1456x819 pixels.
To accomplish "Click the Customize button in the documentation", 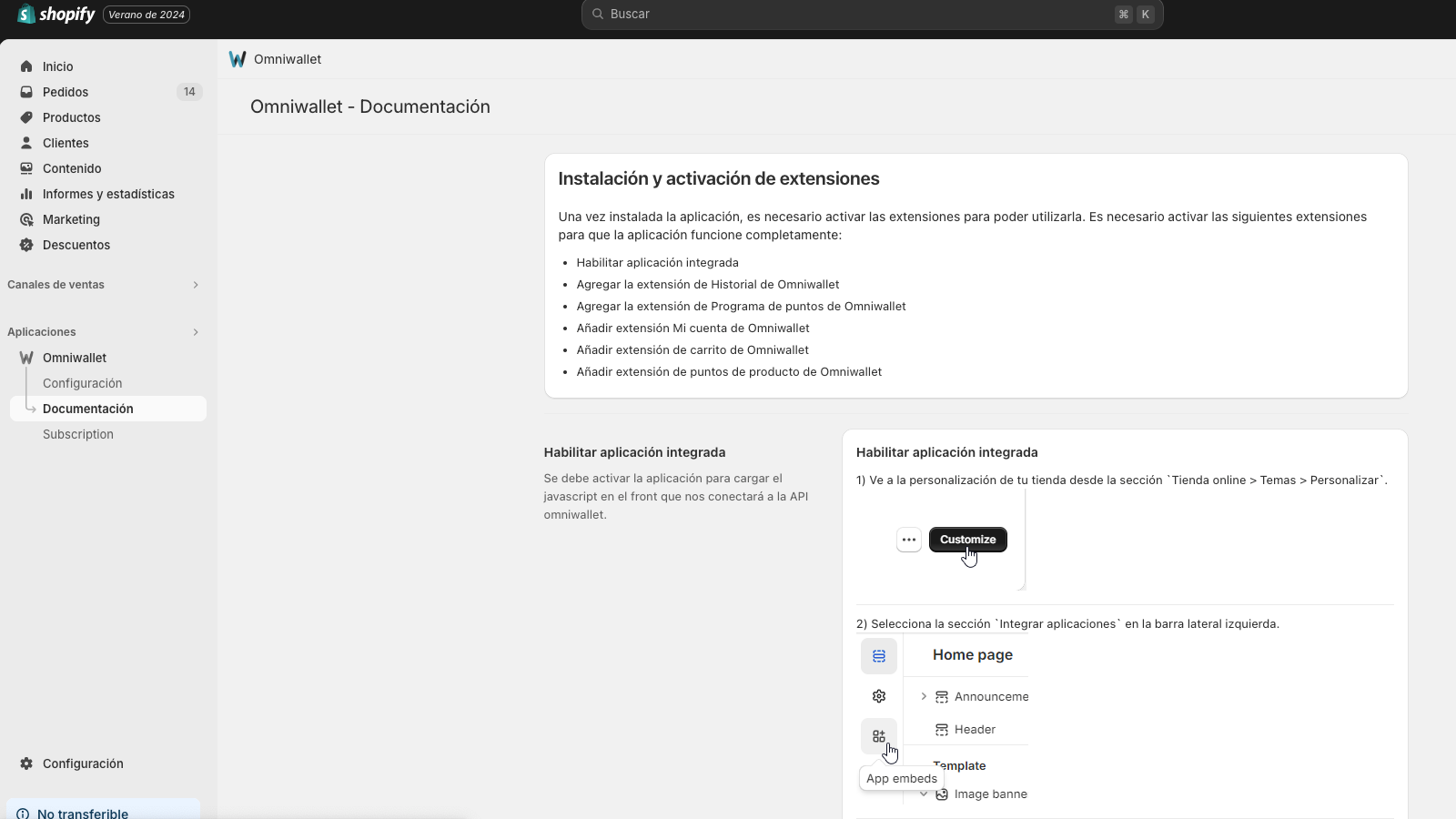I will [x=967, y=539].
